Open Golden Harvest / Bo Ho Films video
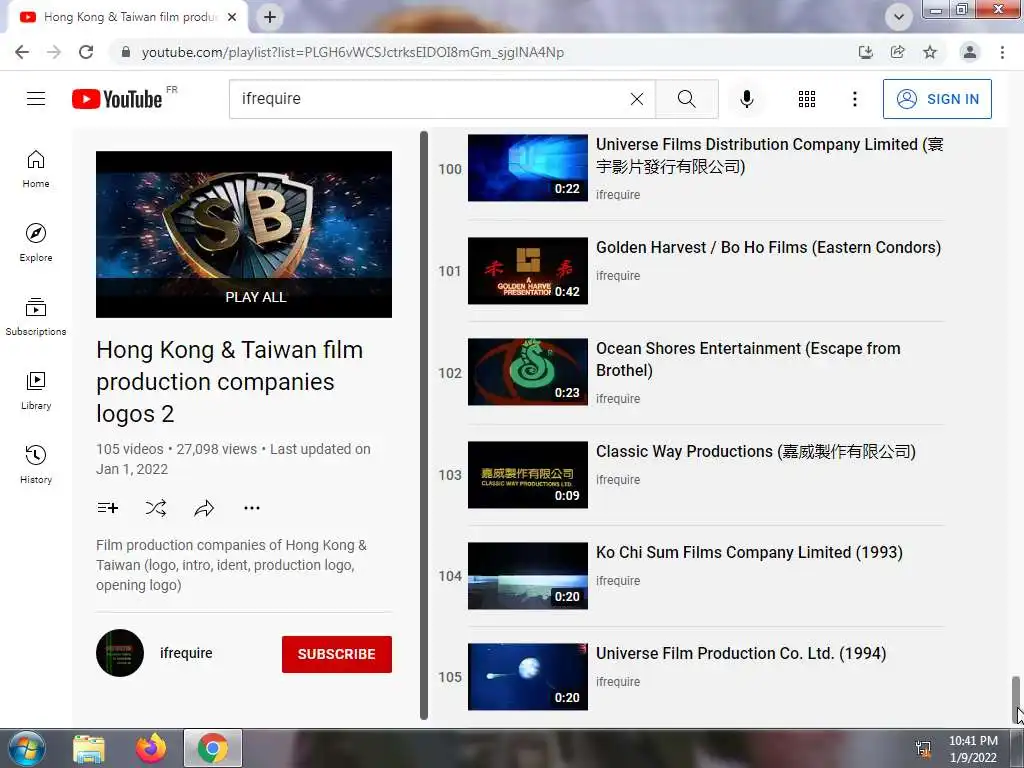The image size is (1024, 768). click(768, 248)
